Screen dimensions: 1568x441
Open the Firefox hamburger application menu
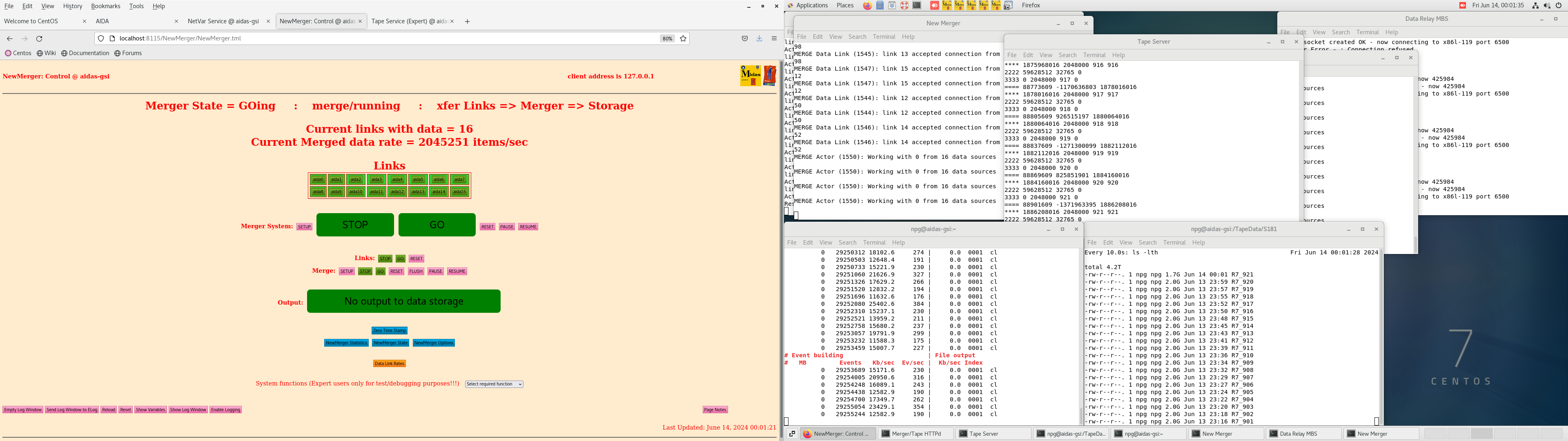tap(774, 38)
